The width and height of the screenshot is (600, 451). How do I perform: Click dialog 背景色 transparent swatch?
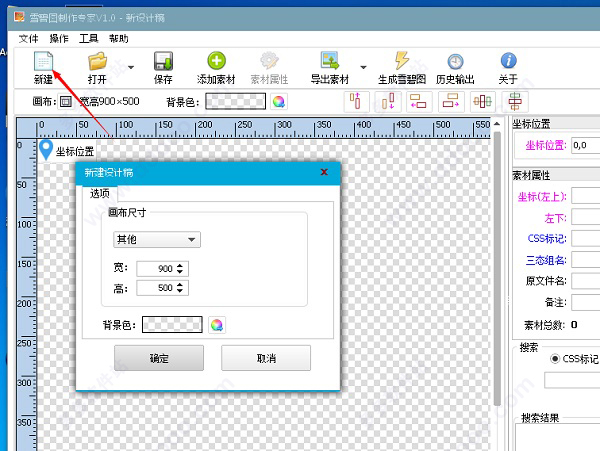(x=172, y=325)
